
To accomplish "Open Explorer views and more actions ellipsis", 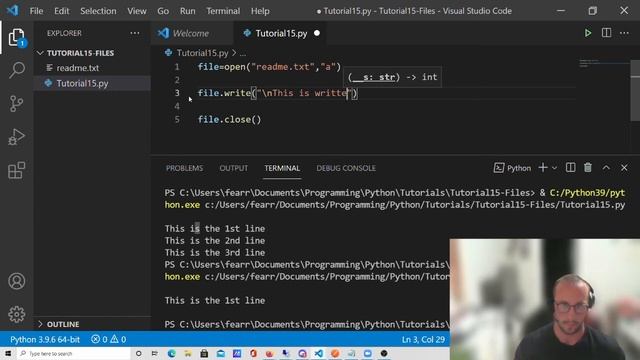I will [x=135, y=33].
